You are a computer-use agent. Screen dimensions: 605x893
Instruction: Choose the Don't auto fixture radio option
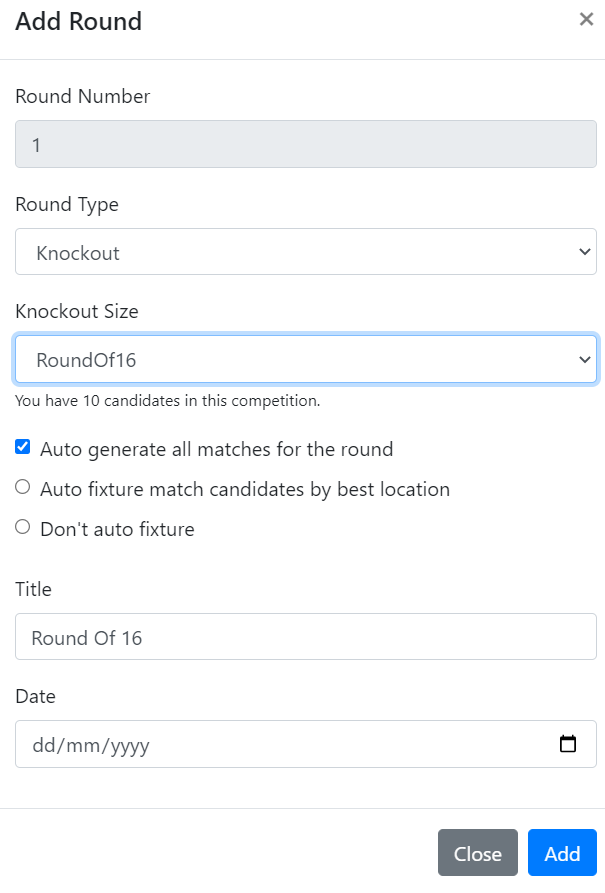pos(23,527)
